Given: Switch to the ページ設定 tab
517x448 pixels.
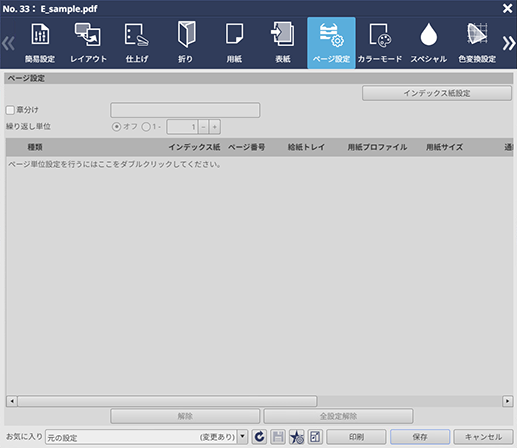Looking at the screenshot, I should [x=331, y=43].
